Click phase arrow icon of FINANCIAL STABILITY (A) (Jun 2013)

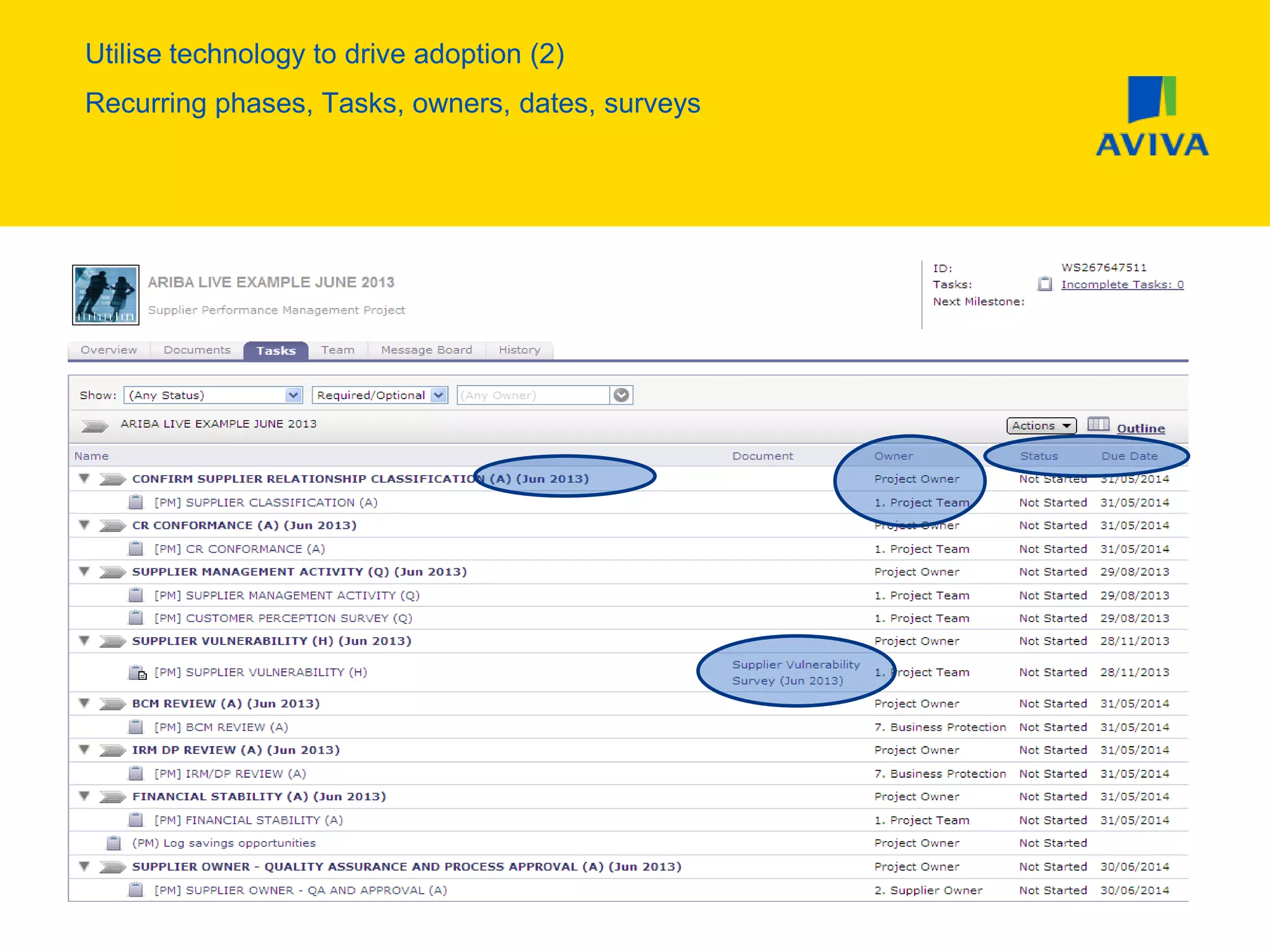[x=113, y=797]
